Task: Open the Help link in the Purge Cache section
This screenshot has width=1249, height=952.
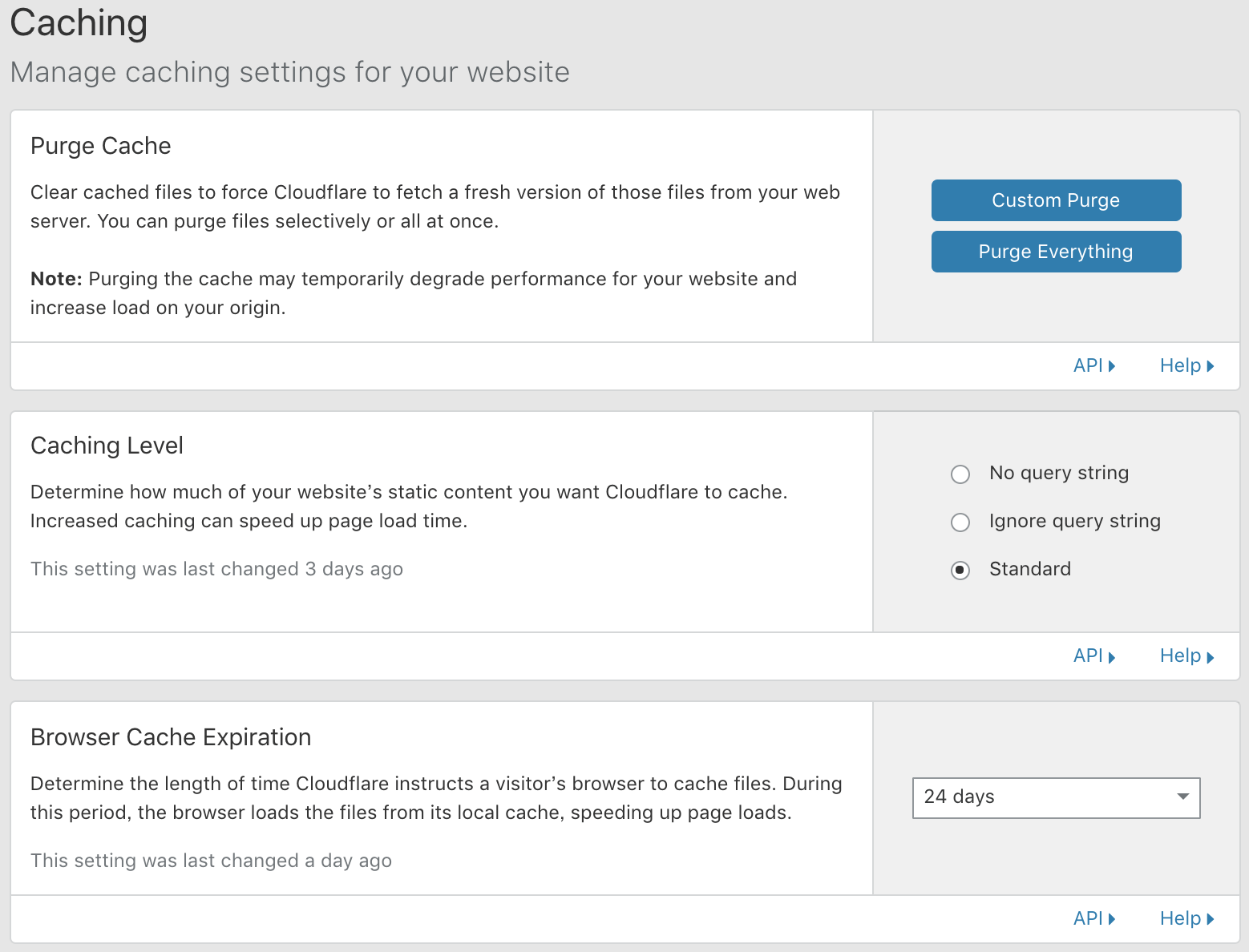Action: 1182,365
